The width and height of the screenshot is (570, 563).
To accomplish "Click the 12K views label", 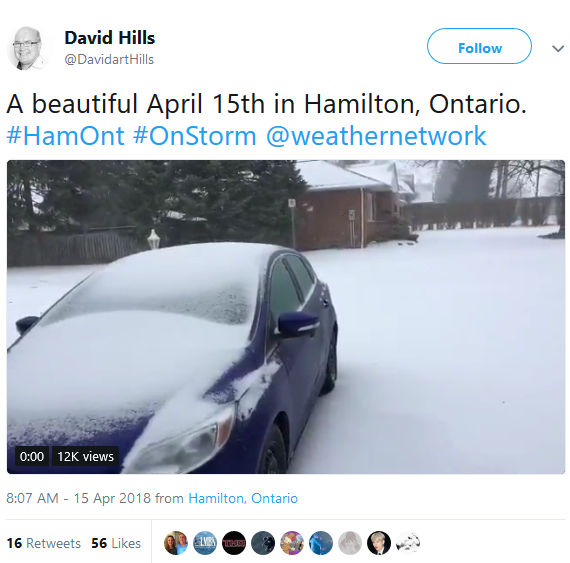I will click(85, 456).
